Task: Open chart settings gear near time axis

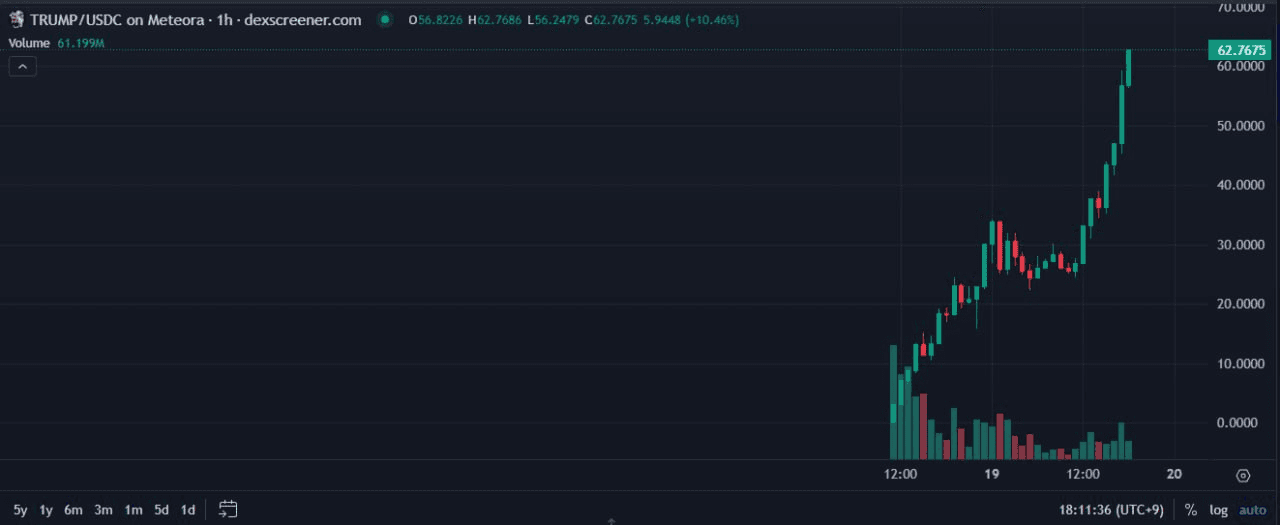Action: pyautogui.click(x=1243, y=475)
